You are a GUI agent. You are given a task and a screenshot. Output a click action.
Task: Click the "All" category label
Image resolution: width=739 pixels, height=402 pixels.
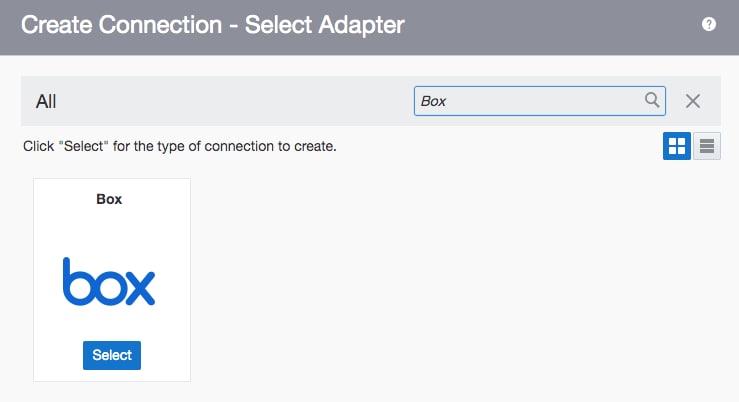click(x=46, y=101)
